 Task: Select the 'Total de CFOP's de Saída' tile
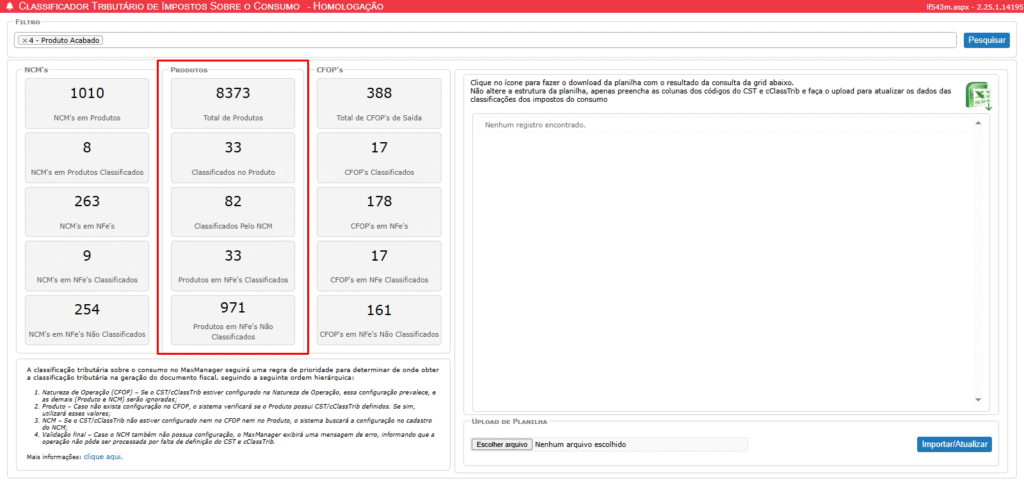pyautogui.click(x=379, y=103)
